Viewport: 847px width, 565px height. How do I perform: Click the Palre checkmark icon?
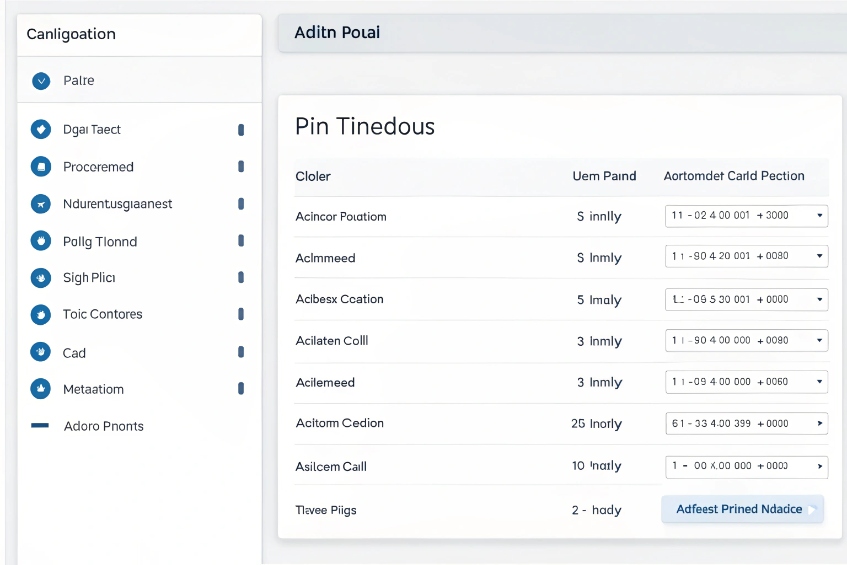click(x=41, y=81)
